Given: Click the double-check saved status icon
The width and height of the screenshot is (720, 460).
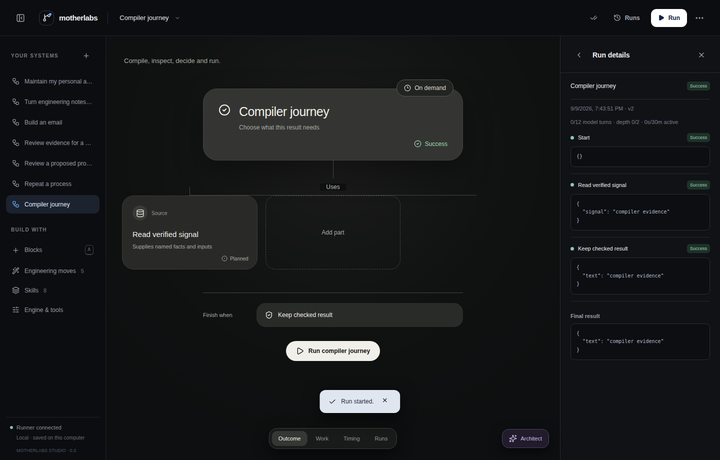Looking at the screenshot, I should tap(594, 18).
